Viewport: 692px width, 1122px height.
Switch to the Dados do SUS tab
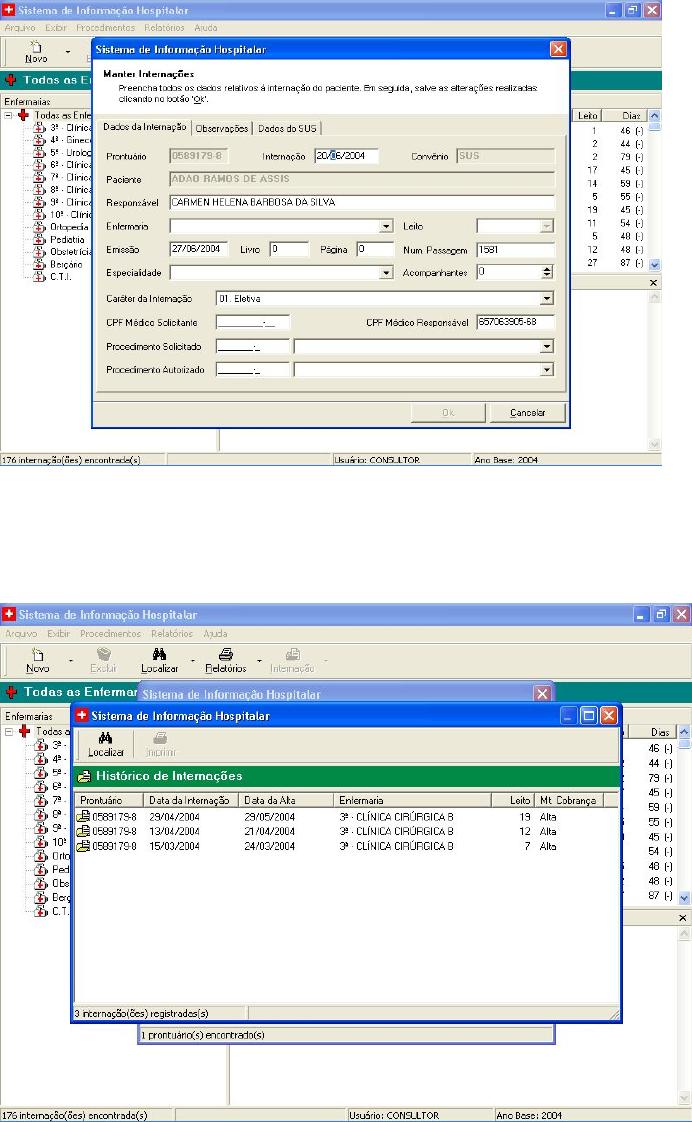(x=287, y=128)
